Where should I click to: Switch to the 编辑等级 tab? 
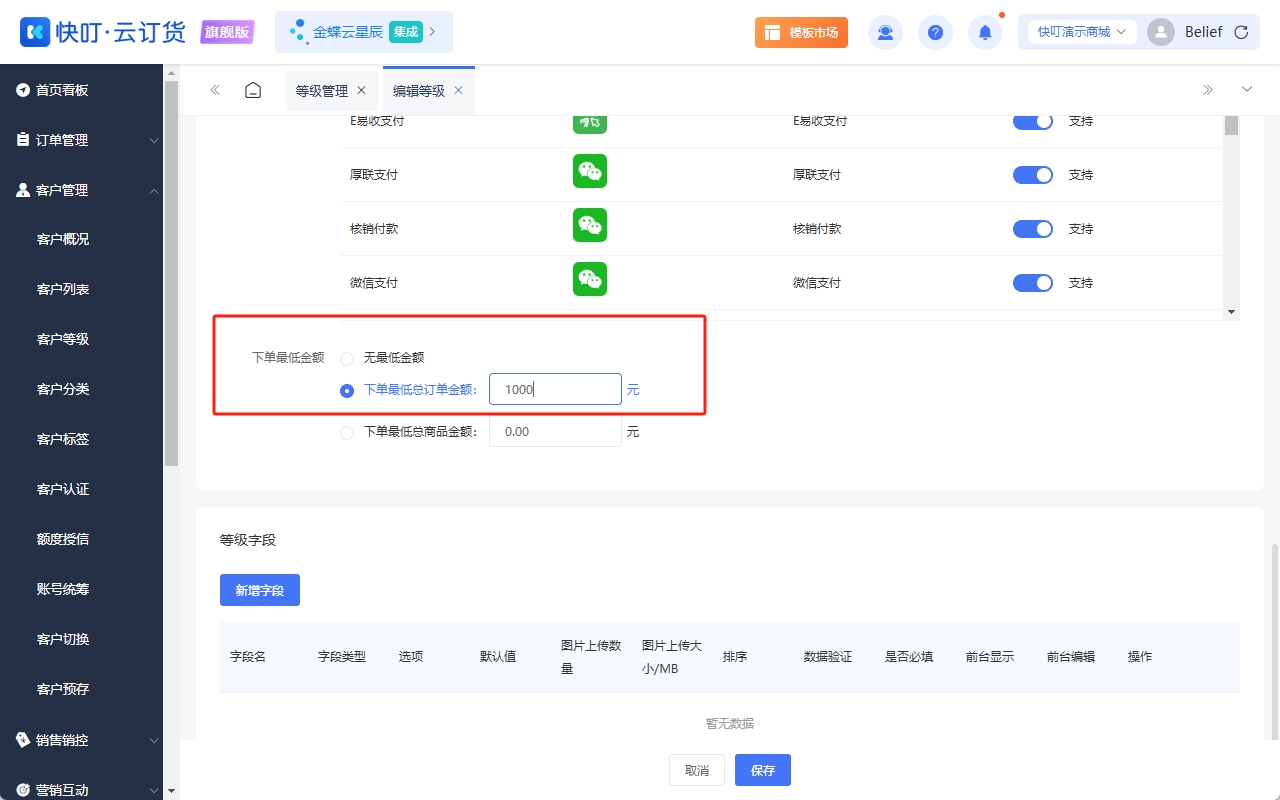[x=419, y=91]
